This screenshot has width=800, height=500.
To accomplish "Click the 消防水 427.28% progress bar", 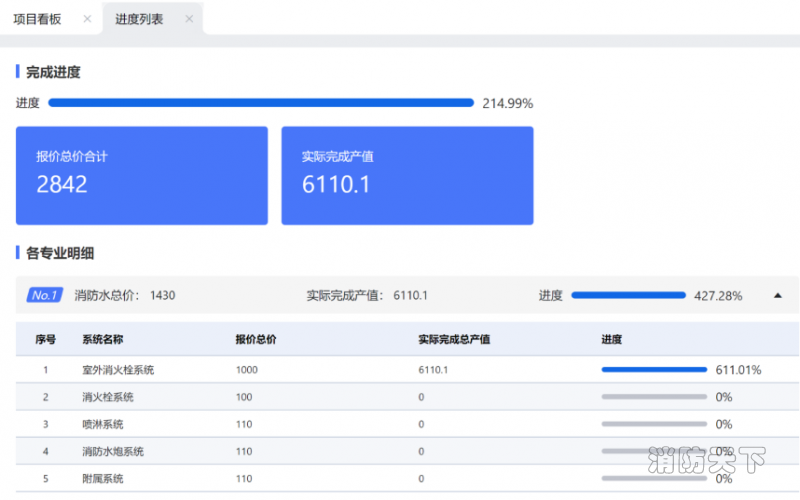I will (628, 295).
